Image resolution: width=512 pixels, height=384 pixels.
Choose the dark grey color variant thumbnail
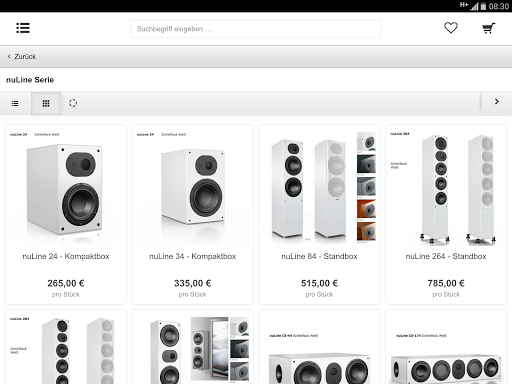click(x=366, y=164)
